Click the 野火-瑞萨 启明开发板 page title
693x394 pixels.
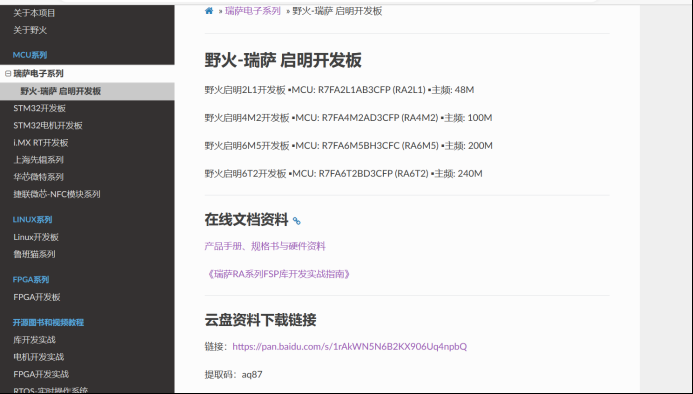point(283,61)
